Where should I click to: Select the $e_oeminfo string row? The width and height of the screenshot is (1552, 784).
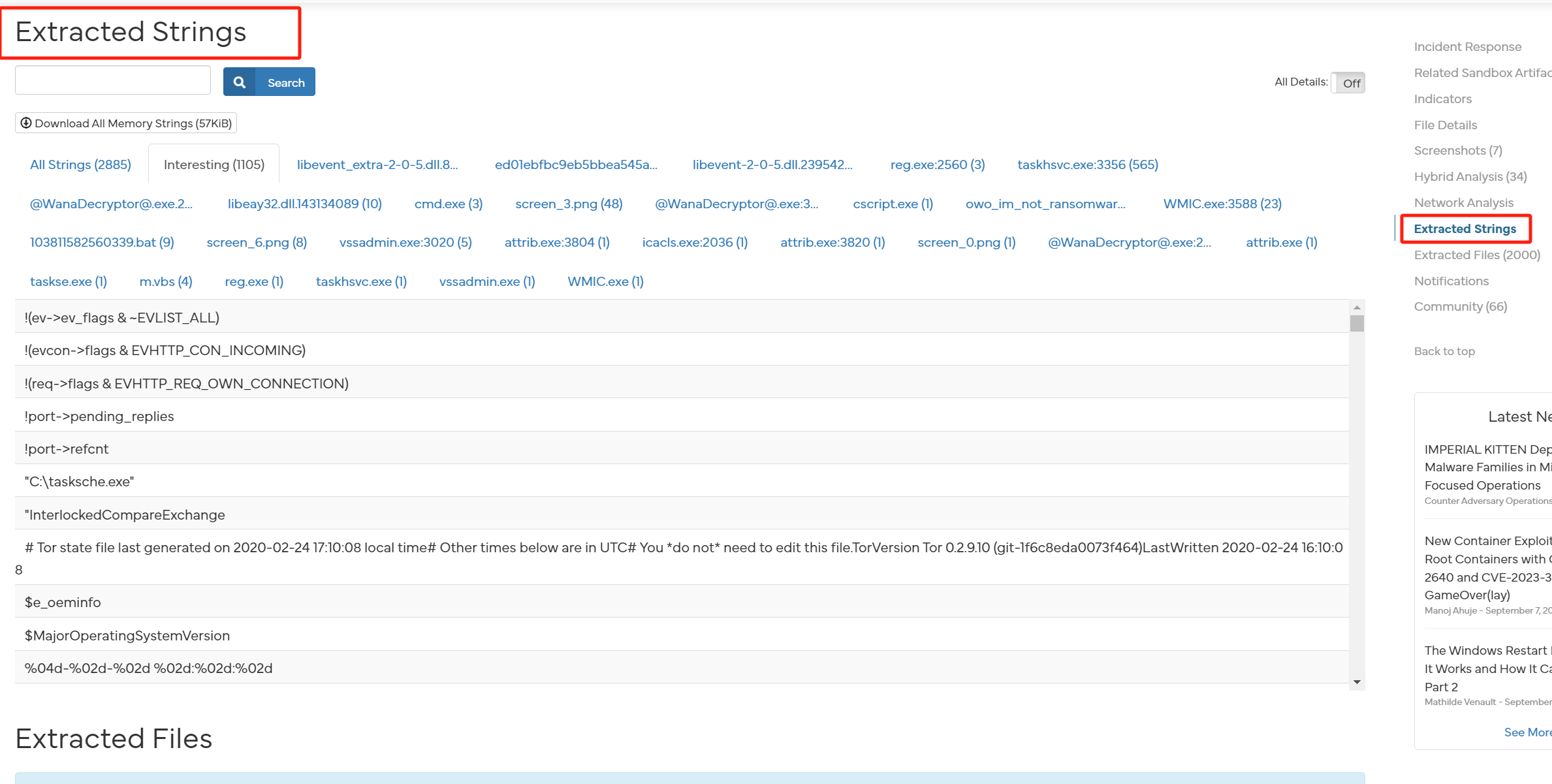682,601
